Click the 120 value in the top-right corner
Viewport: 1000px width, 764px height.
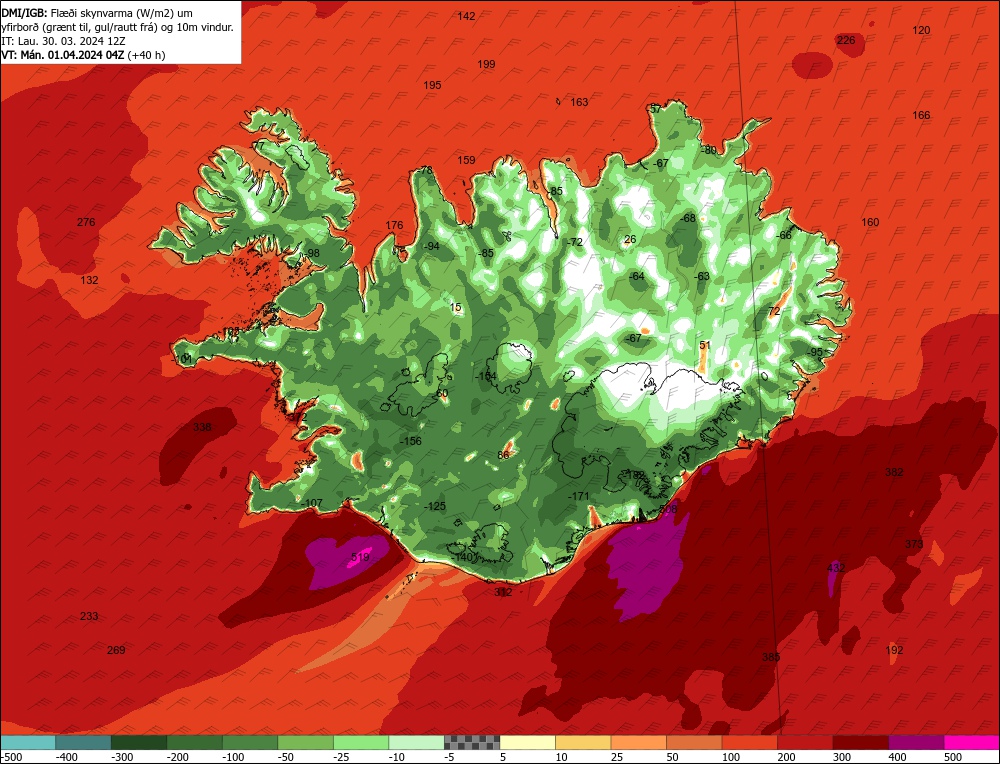(x=922, y=30)
